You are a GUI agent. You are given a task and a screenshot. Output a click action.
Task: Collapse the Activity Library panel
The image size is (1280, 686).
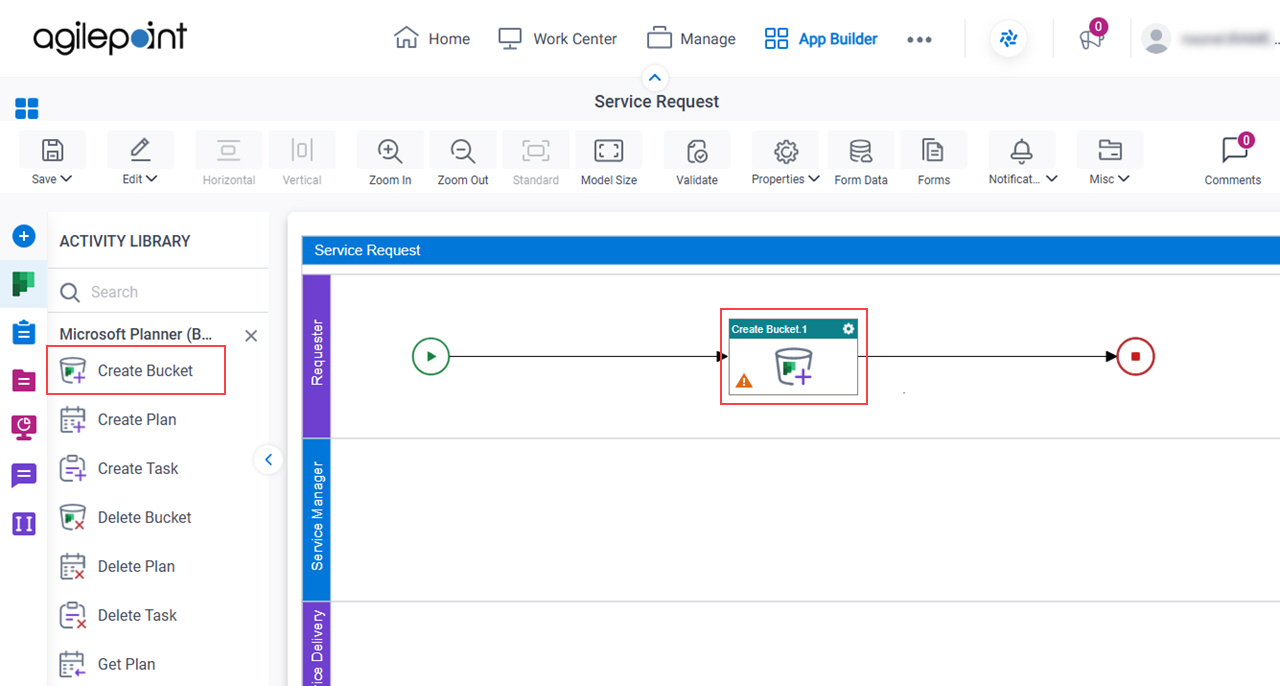tap(268, 460)
